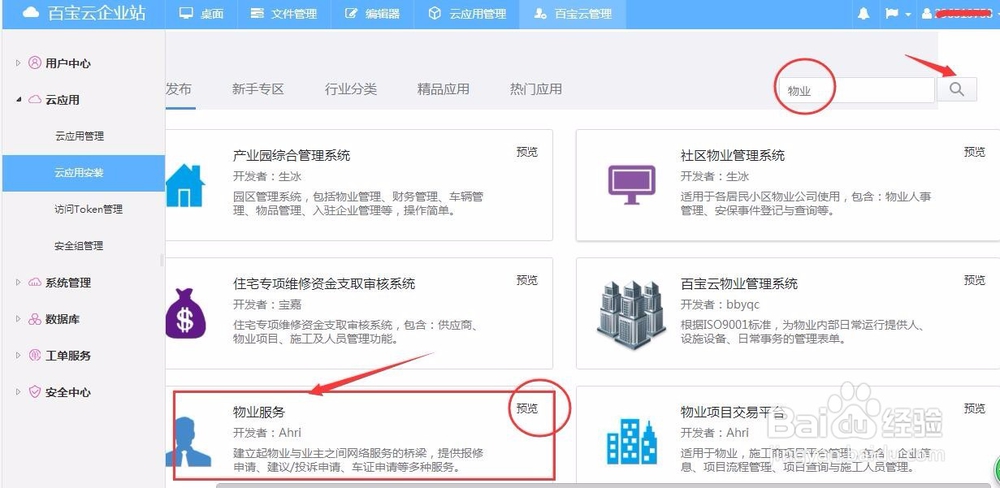The image size is (1000, 488).
Task: Click the buildings icon of 百宝云物业管理系统
Action: click(x=631, y=314)
